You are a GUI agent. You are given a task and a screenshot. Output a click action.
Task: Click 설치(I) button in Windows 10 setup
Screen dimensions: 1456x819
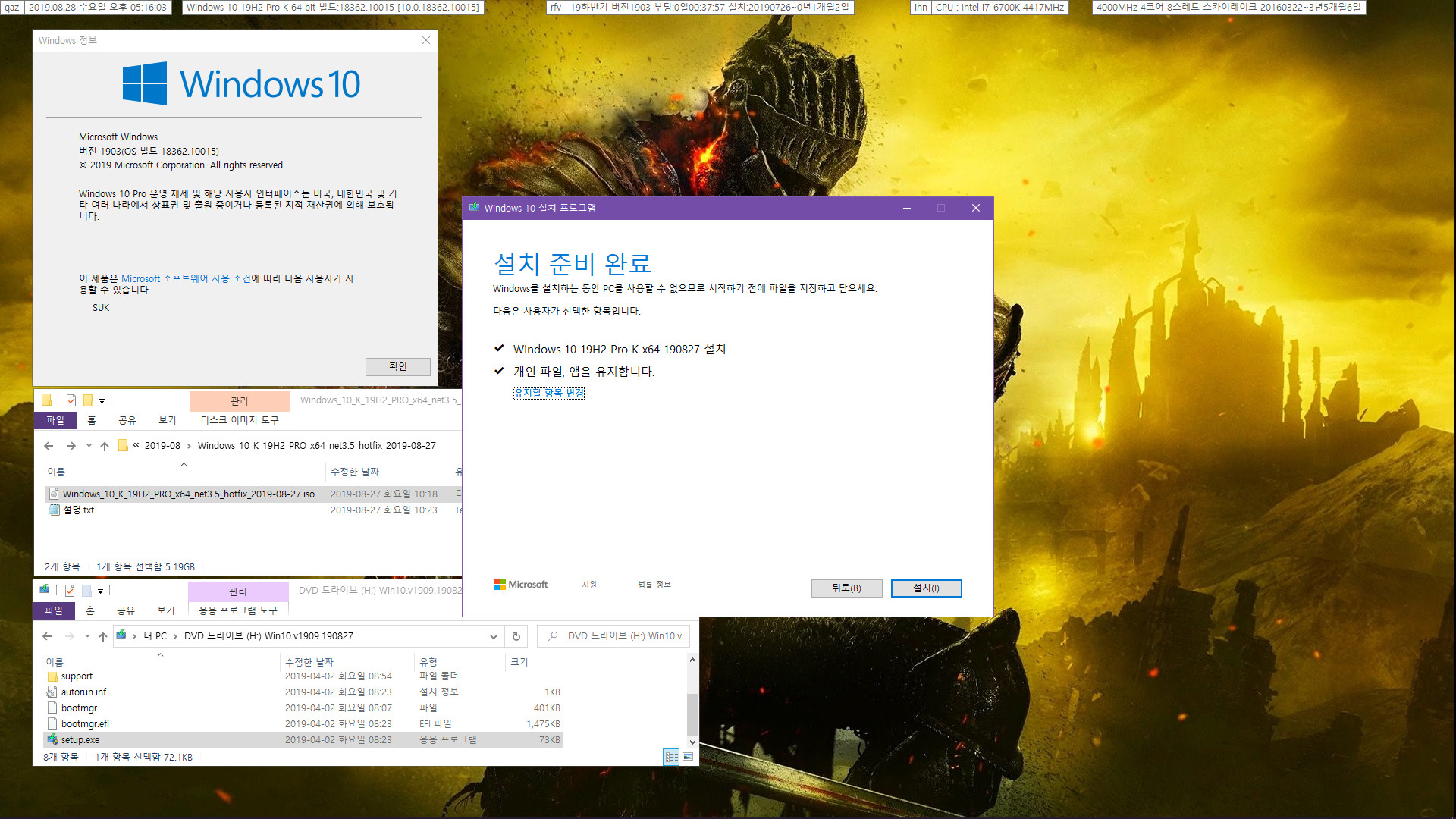(x=926, y=588)
